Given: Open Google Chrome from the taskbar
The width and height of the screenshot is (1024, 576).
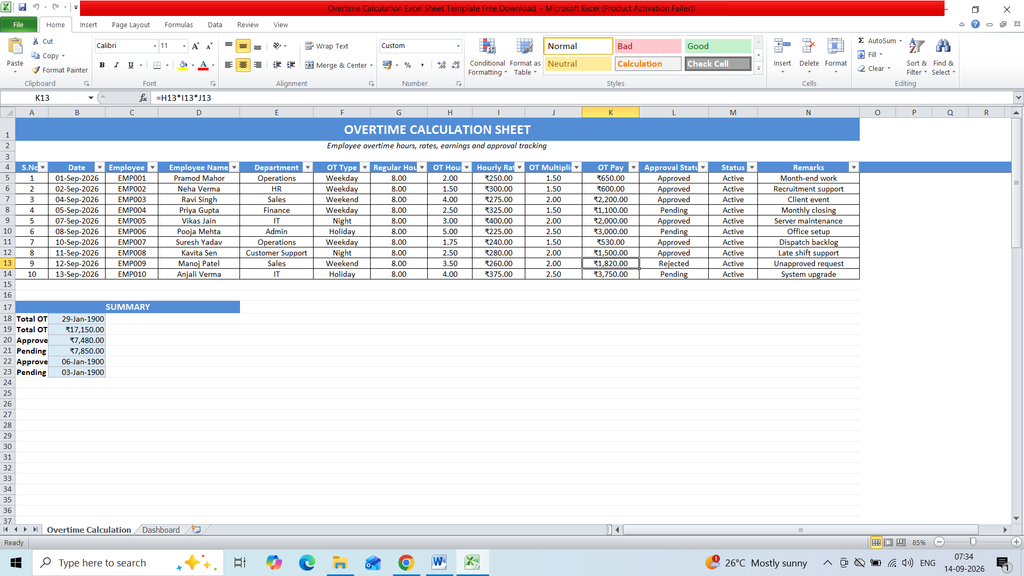Looking at the screenshot, I should (406, 562).
